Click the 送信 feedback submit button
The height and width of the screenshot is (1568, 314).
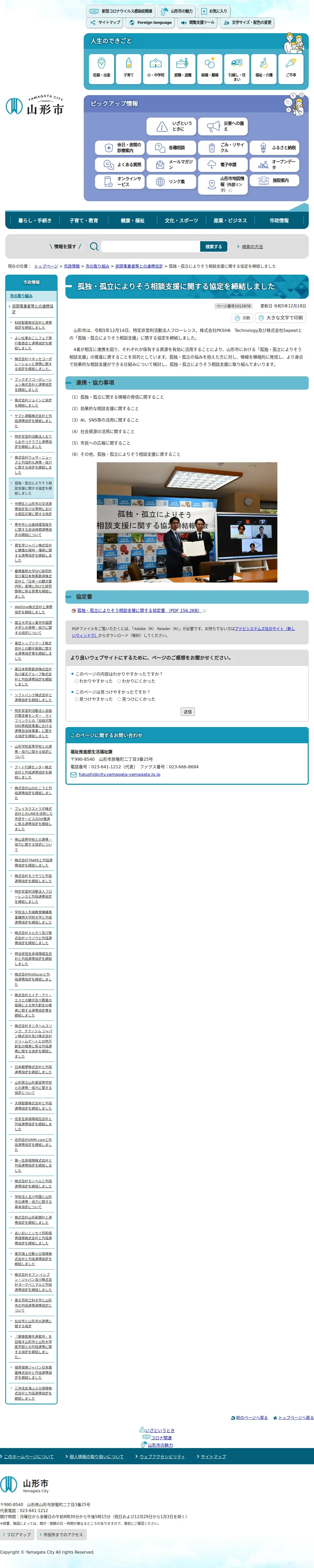click(x=188, y=712)
